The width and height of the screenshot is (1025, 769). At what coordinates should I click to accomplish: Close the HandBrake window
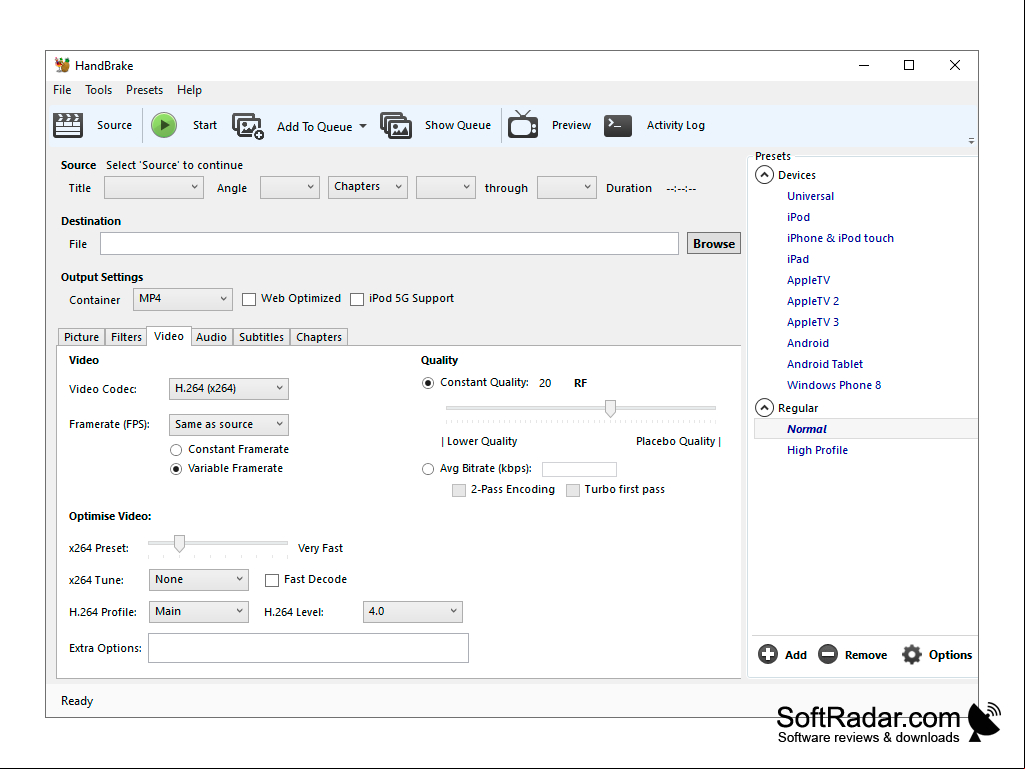click(x=954, y=65)
